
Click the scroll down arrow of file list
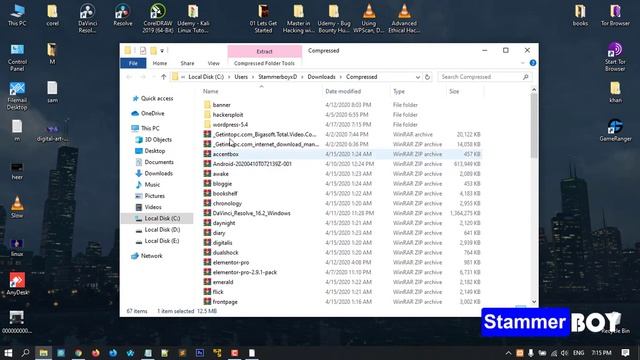pyautogui.click(x=534, y=302)
